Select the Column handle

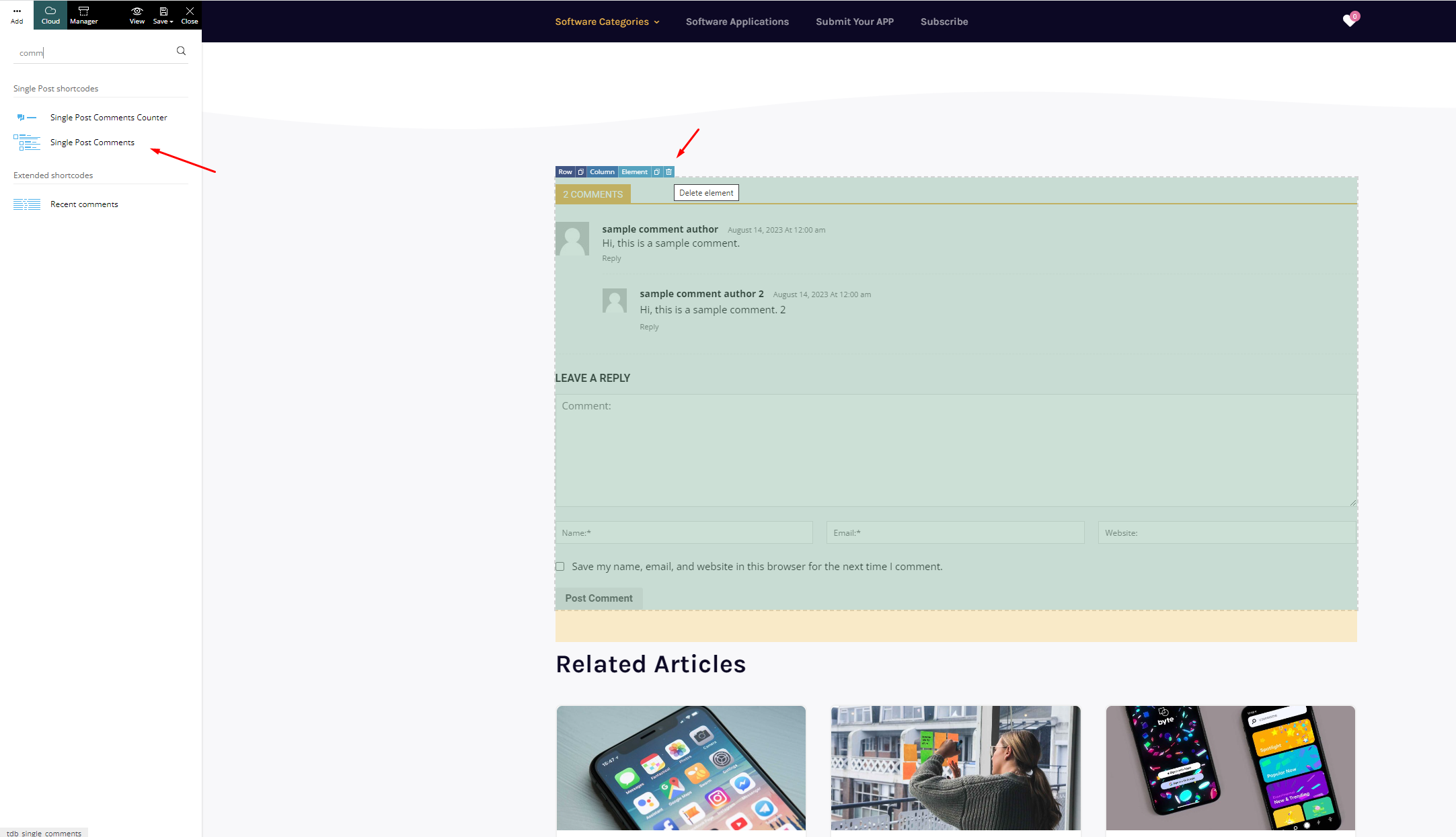[x=602, y=172]
